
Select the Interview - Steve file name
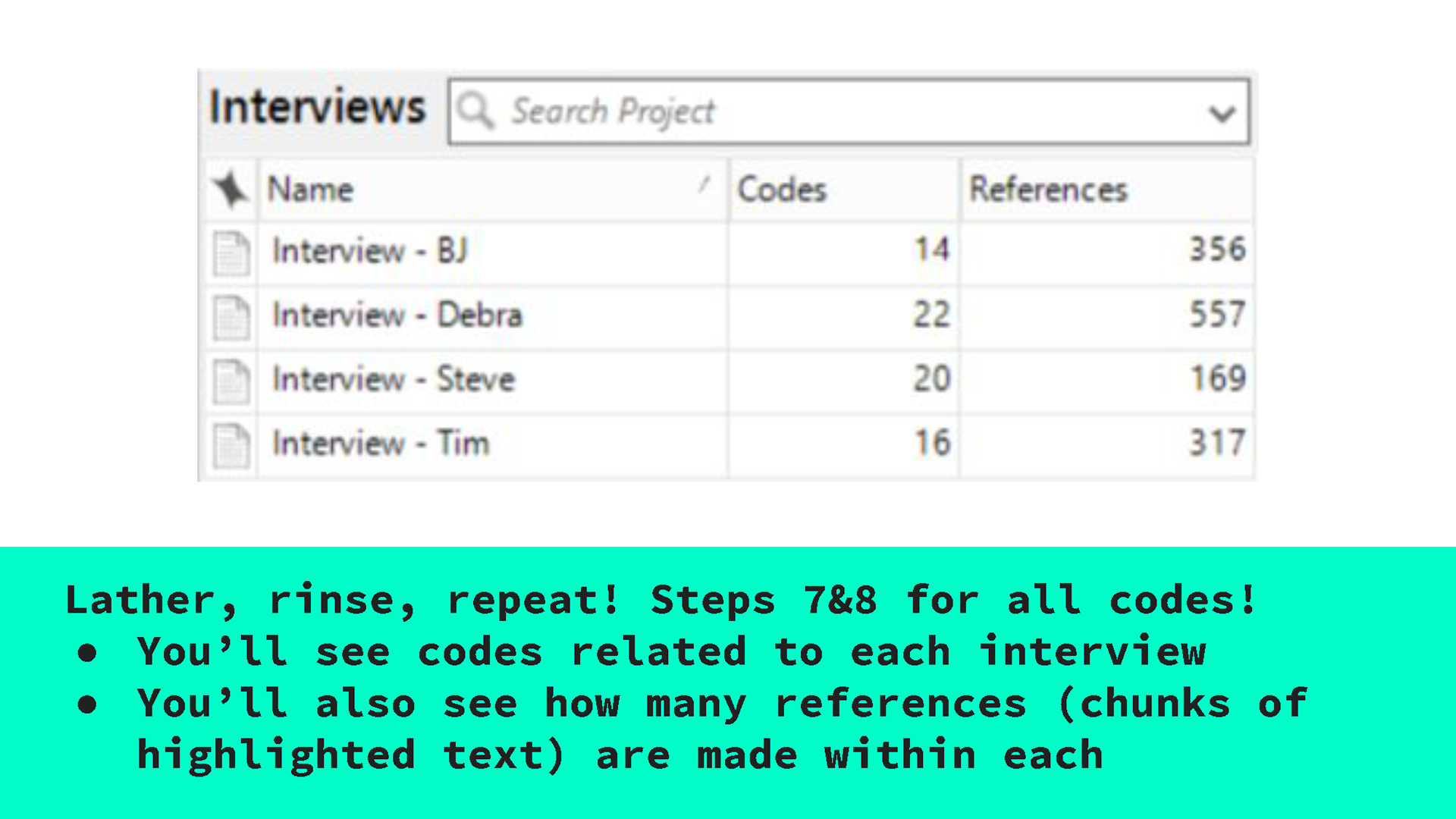tap(394, 379)
